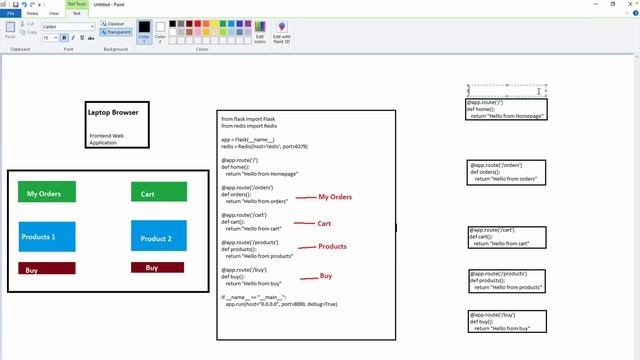Set text background to Opaque
The width and height of the screenshot is (640, 360).
click(x=113, y=24)
